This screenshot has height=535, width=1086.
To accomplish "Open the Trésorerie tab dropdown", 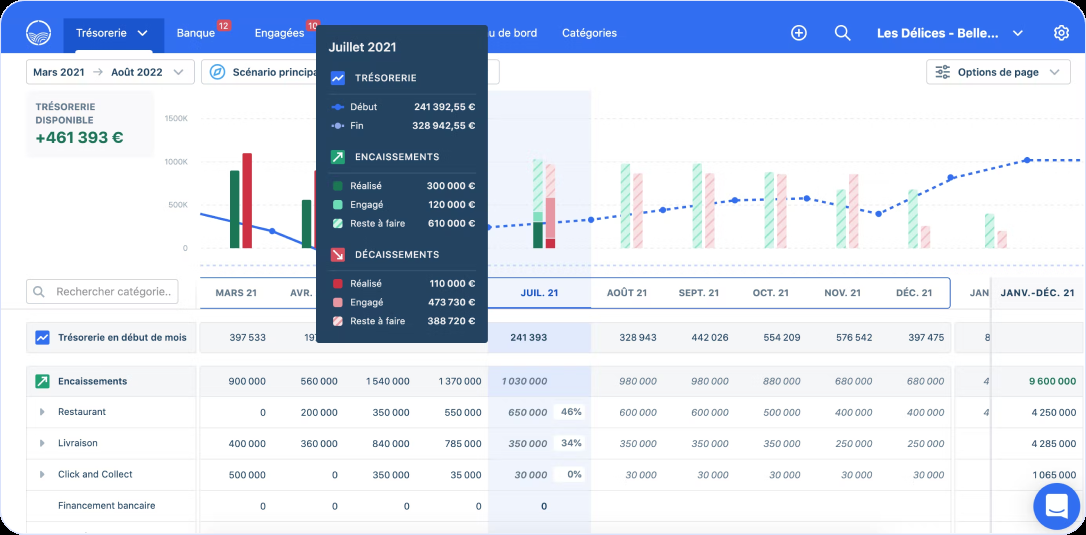I will click(113, 33).
